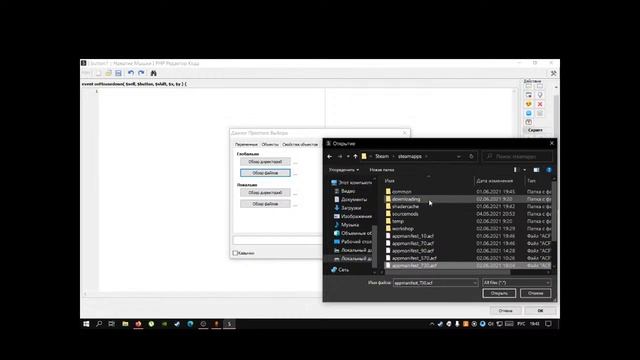Select the common folder
This screenshot has width=640, height=360.
402,191
